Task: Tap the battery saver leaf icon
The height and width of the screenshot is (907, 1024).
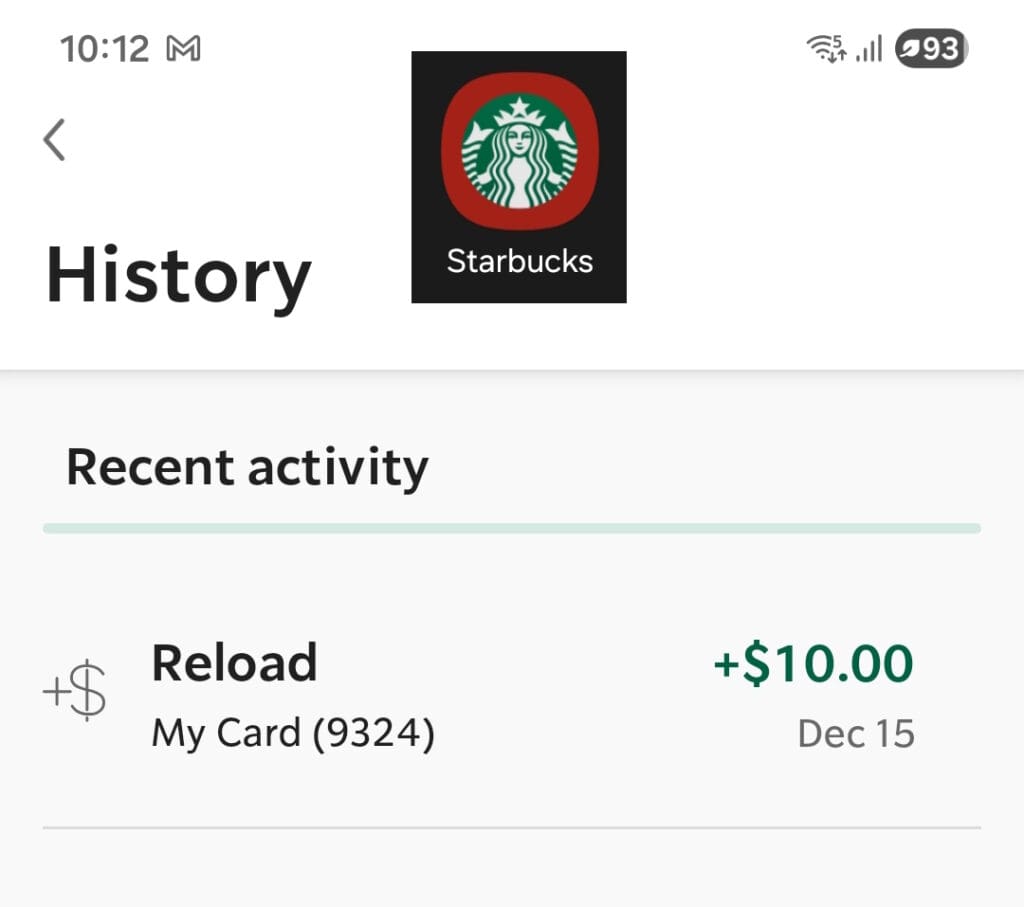Action: tap(912, 47)
